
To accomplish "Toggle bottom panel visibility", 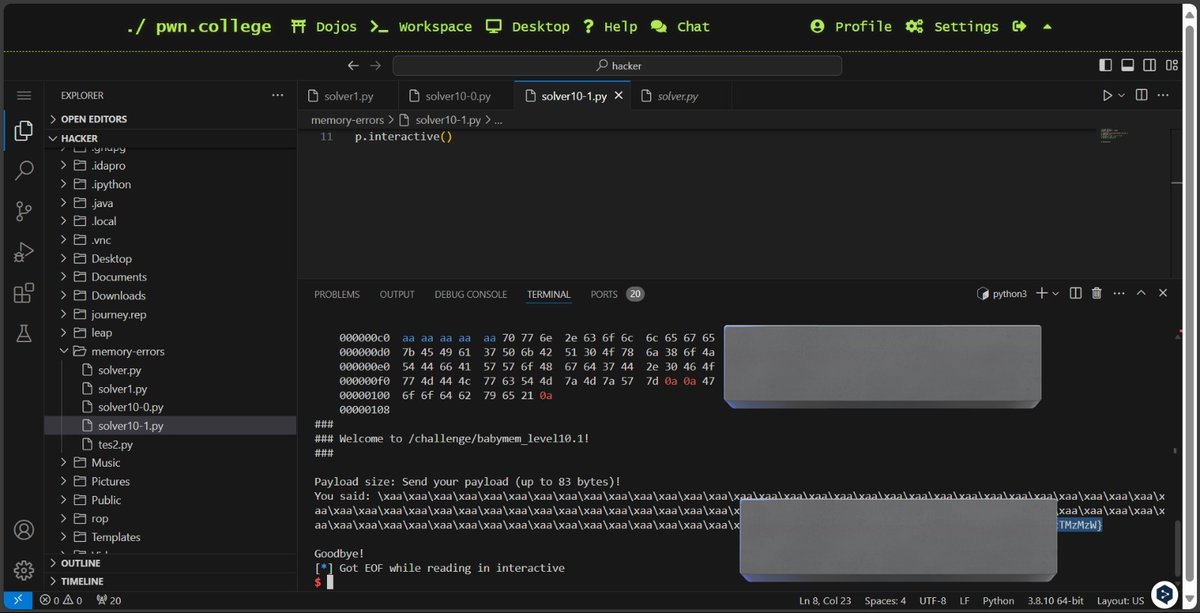I will tap(1128, 65).
